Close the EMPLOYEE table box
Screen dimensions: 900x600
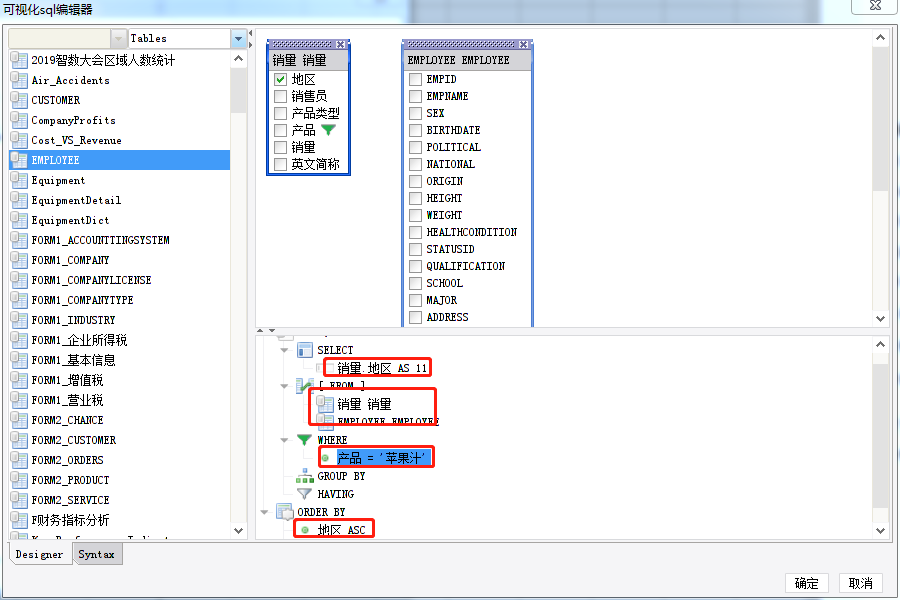pos(523,44)
